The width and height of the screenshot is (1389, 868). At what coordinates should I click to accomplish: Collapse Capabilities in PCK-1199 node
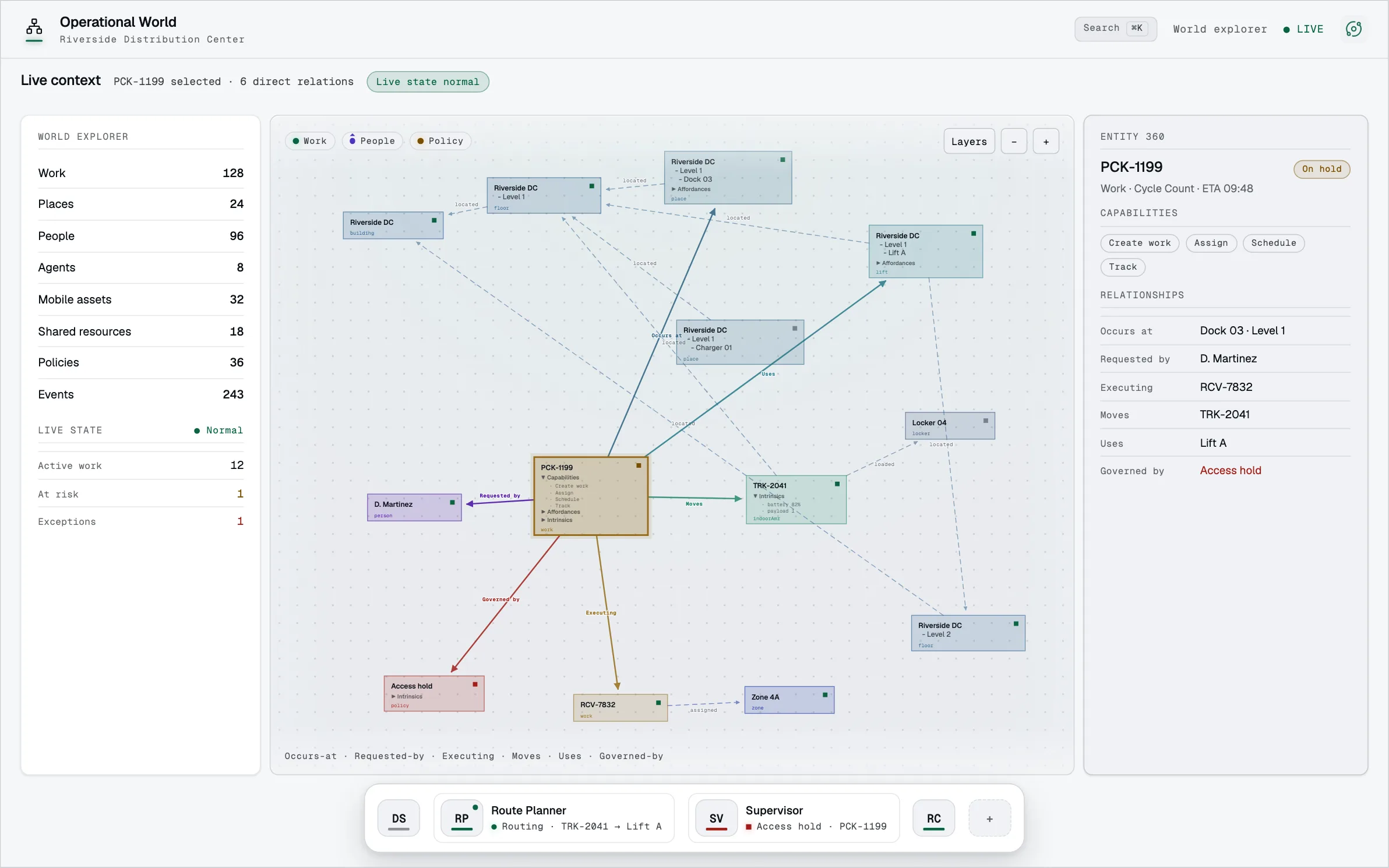pyautogui.click(x=560, y=478)
